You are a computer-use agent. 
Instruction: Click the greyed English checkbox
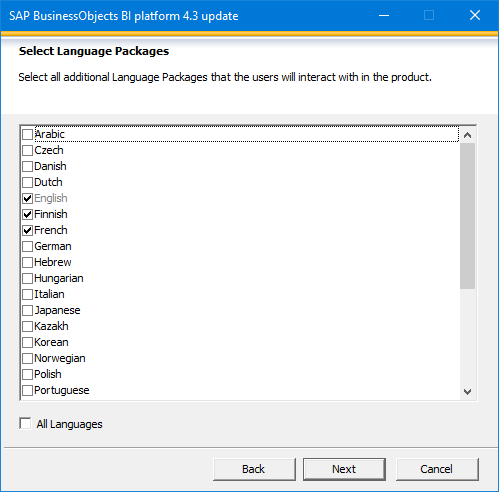pos(27,198)
